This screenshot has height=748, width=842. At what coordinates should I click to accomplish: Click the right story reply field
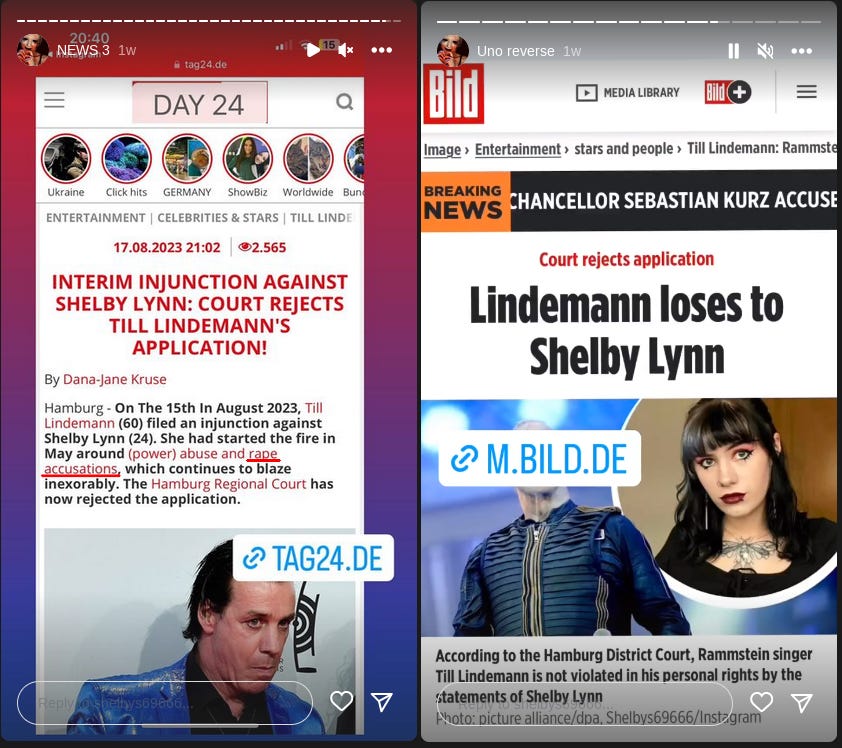coord(585,704)
